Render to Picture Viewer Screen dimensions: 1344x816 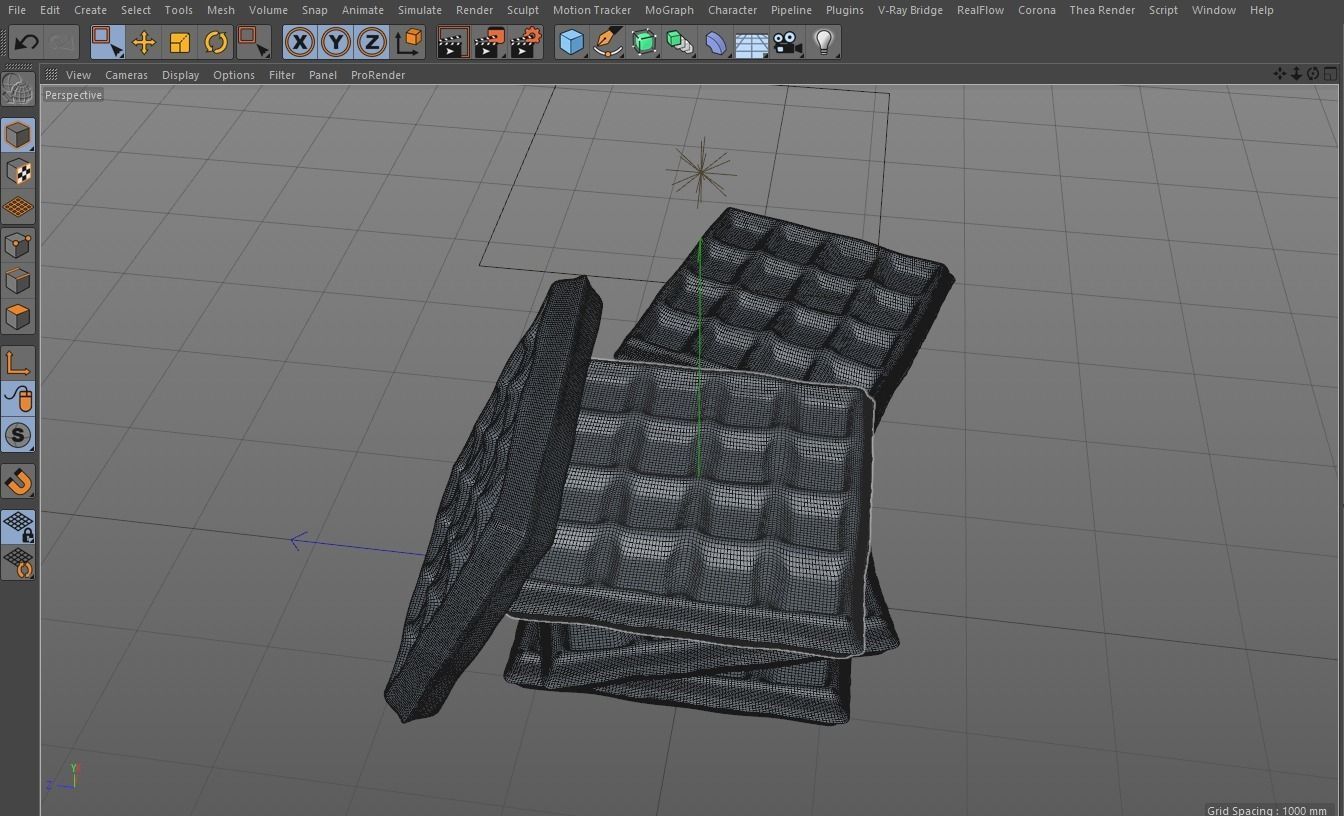pyautogui.click(x=488, y=42)
